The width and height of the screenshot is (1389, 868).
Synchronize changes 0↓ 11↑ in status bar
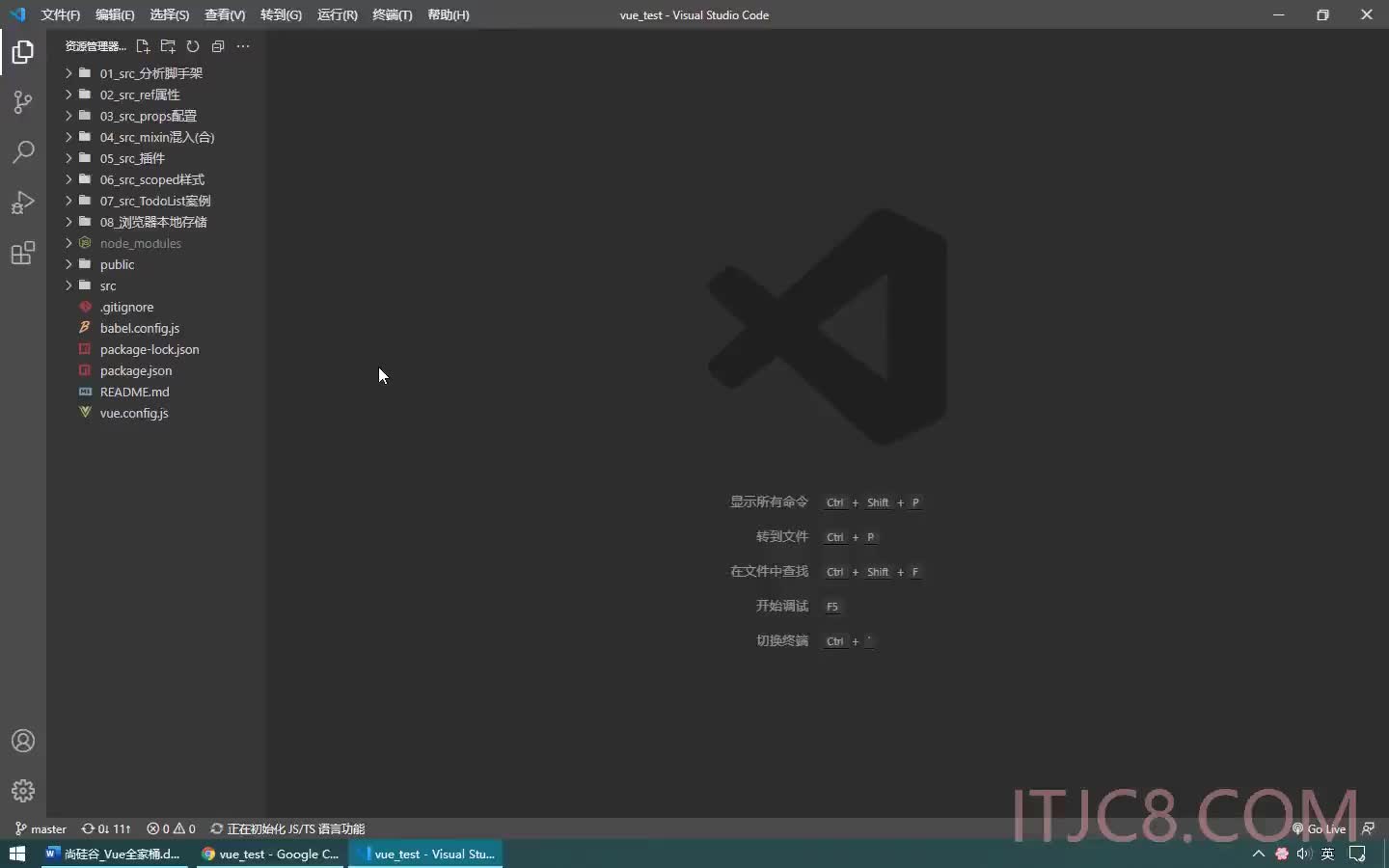106,828
